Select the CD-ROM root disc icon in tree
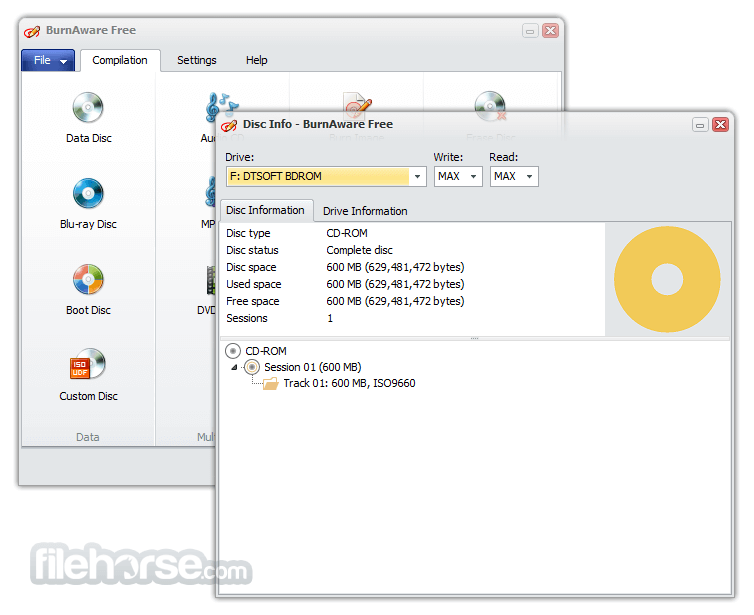The height and width of the screenshot is (615, 754). [x=233, y=351]
